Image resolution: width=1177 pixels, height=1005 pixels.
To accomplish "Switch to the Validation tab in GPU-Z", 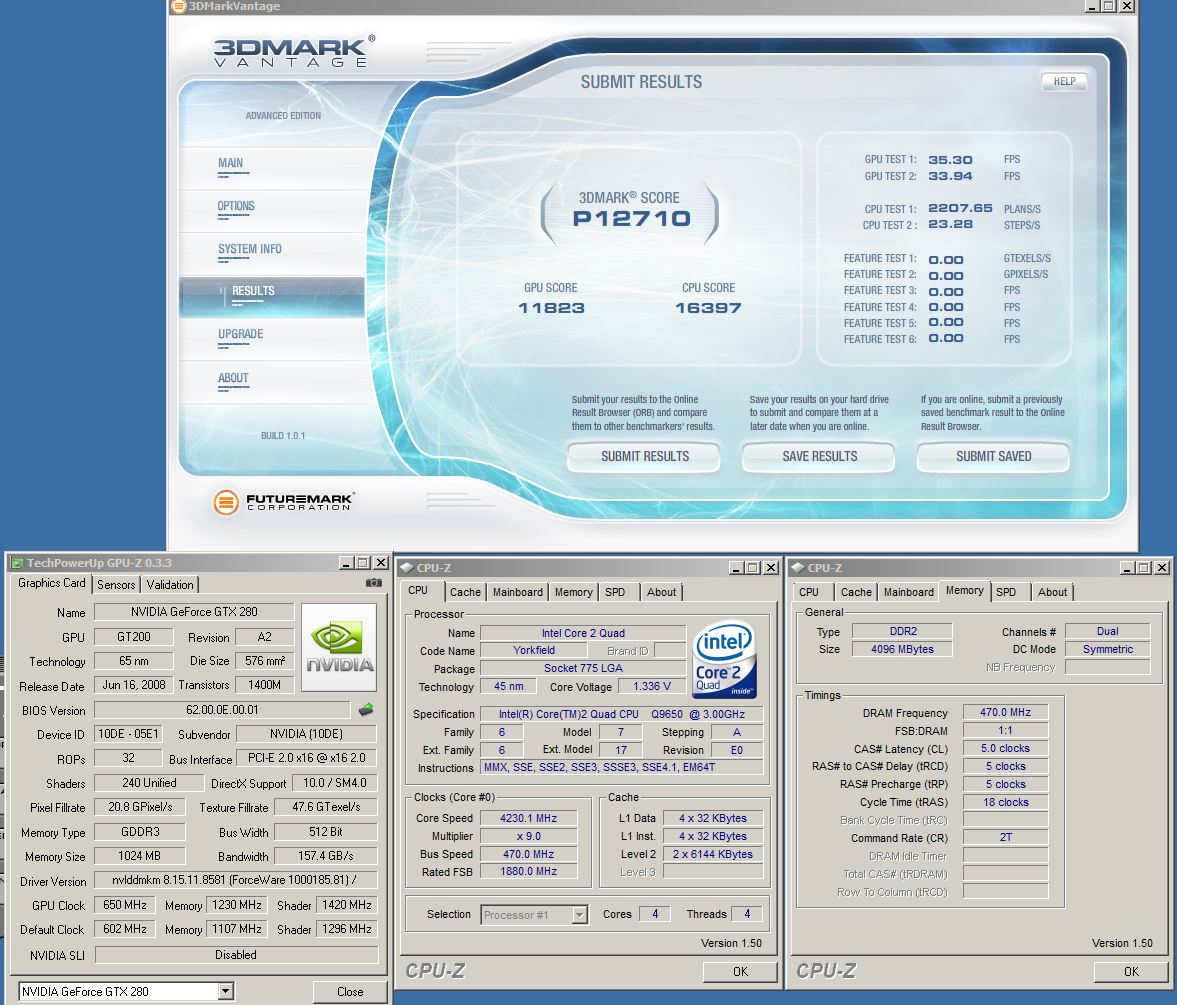I will click(x=170, y=585).
